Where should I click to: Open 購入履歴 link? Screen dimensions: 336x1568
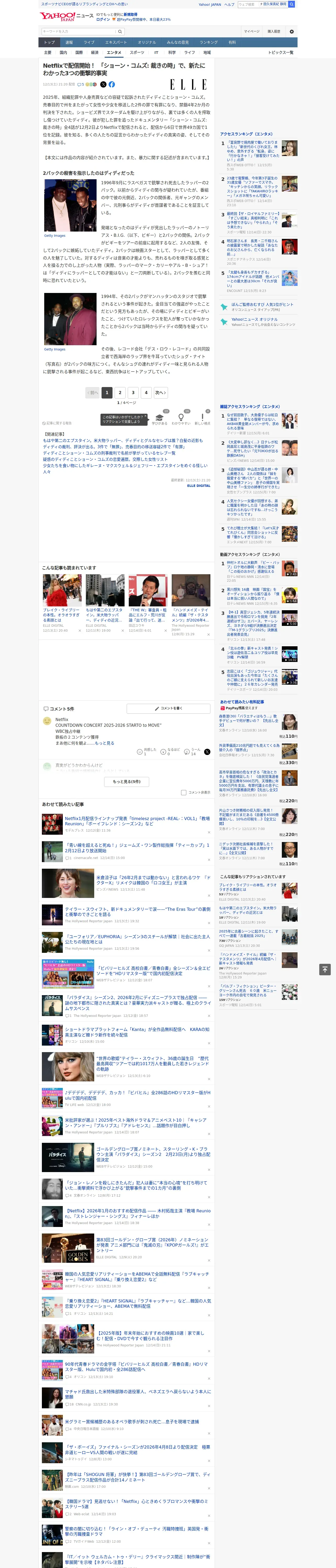(x=274, y=32)
